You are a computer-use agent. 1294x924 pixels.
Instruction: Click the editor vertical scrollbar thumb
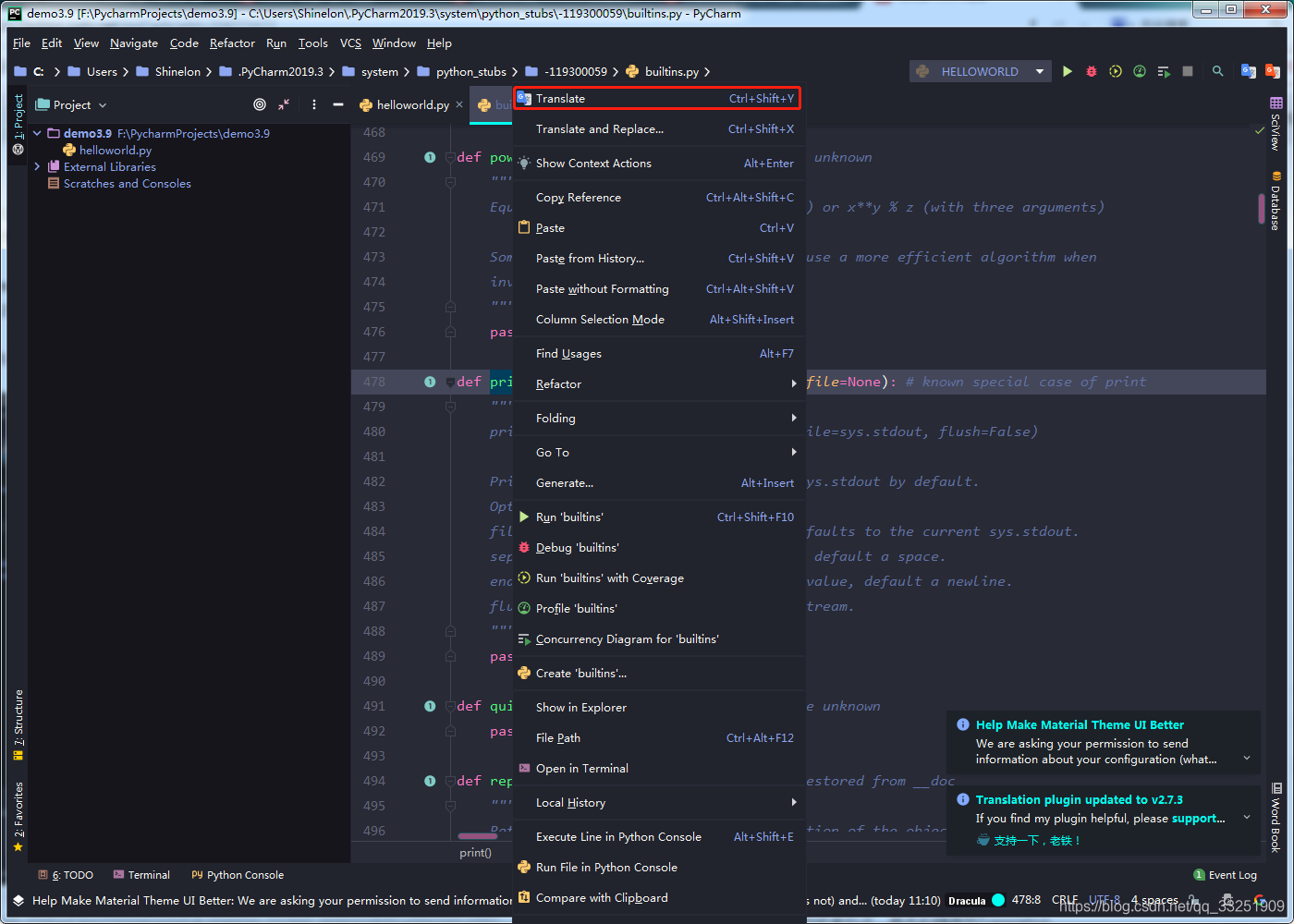(1262, 208)
